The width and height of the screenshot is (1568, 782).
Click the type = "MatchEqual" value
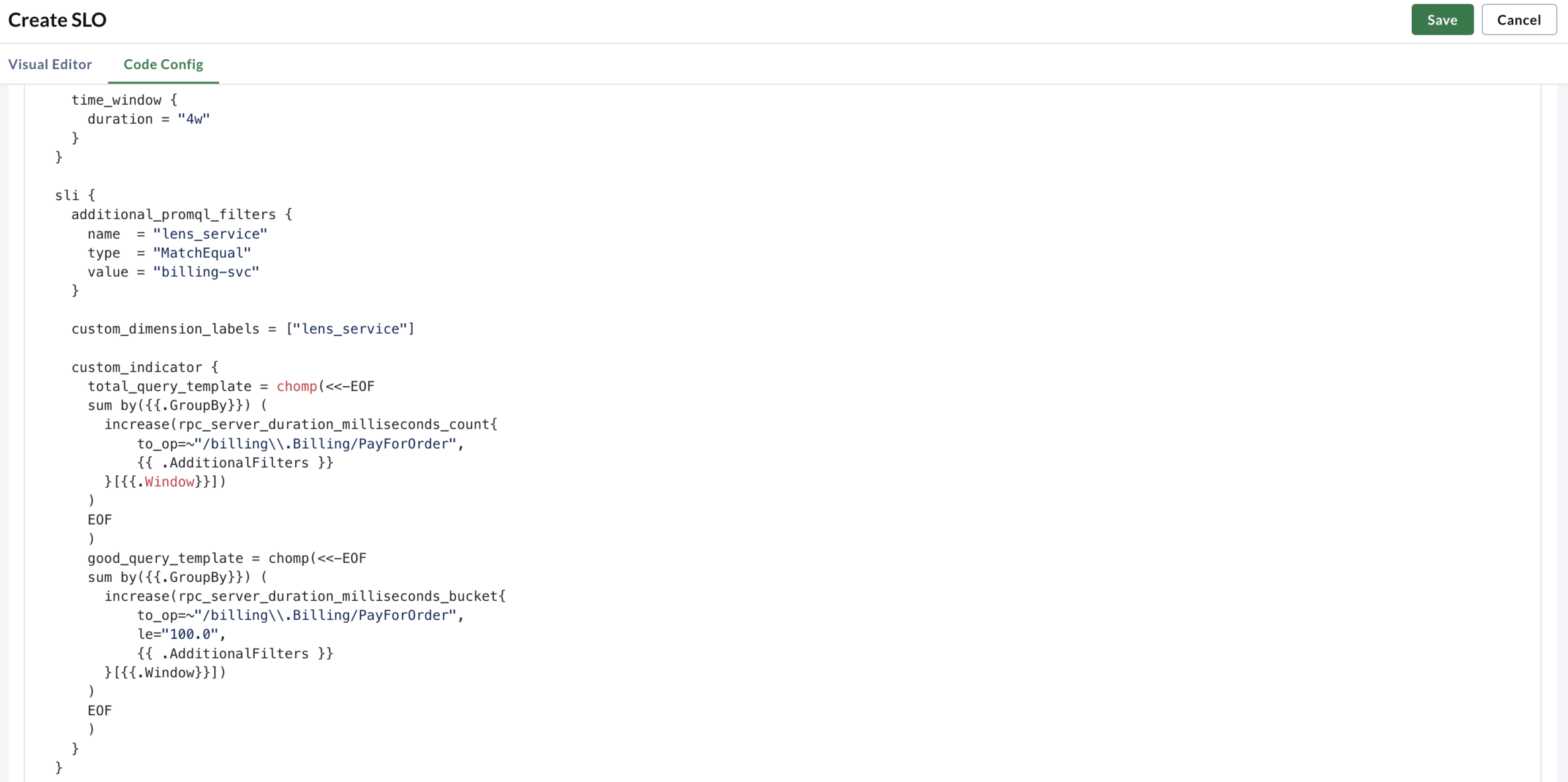[x=202, y=253]
